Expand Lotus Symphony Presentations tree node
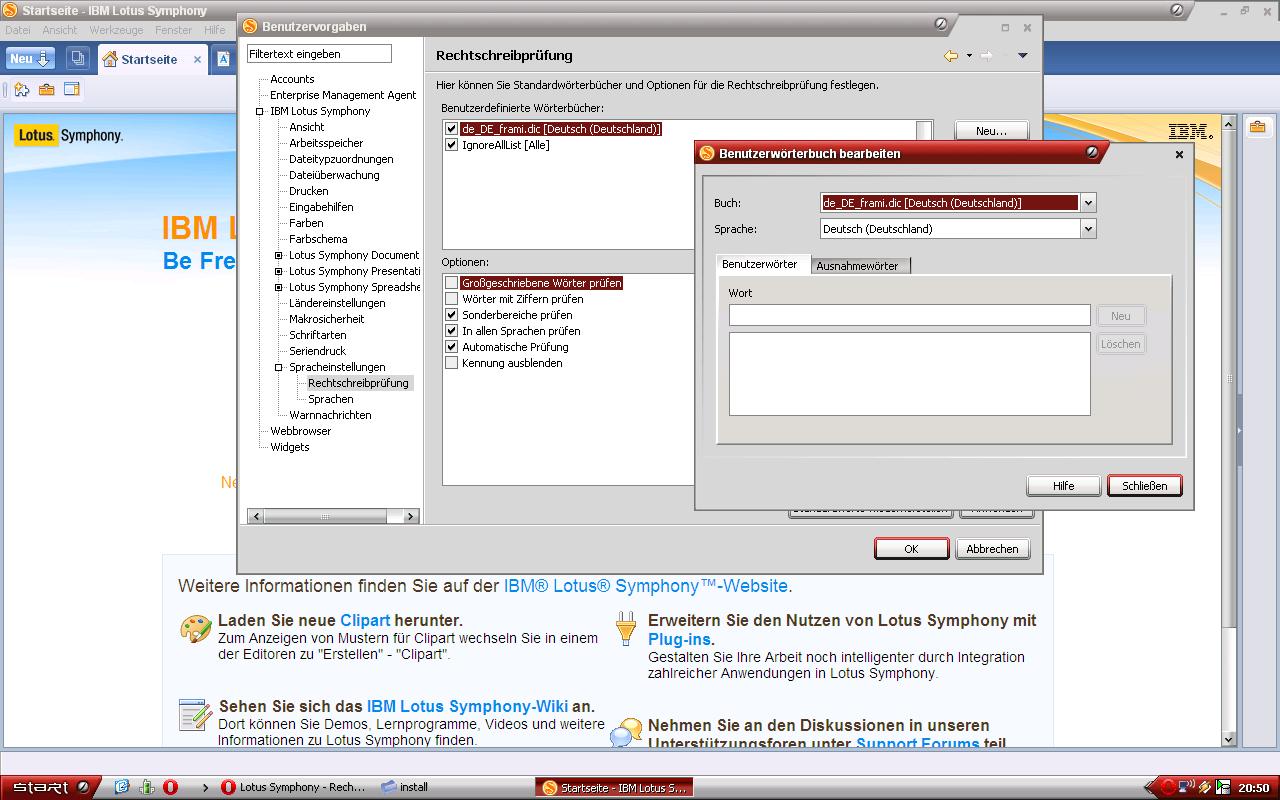1280x800 pixels. (279, 271)
